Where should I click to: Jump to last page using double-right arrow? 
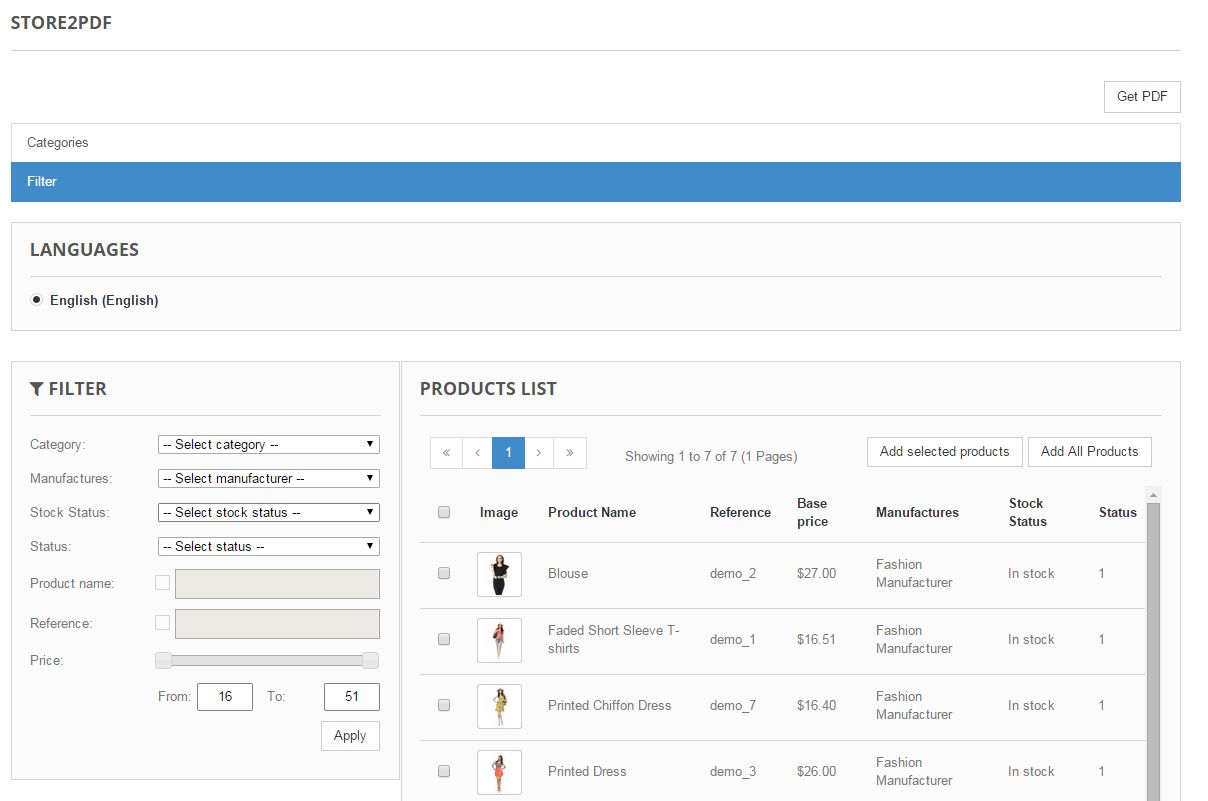point(570,453)
